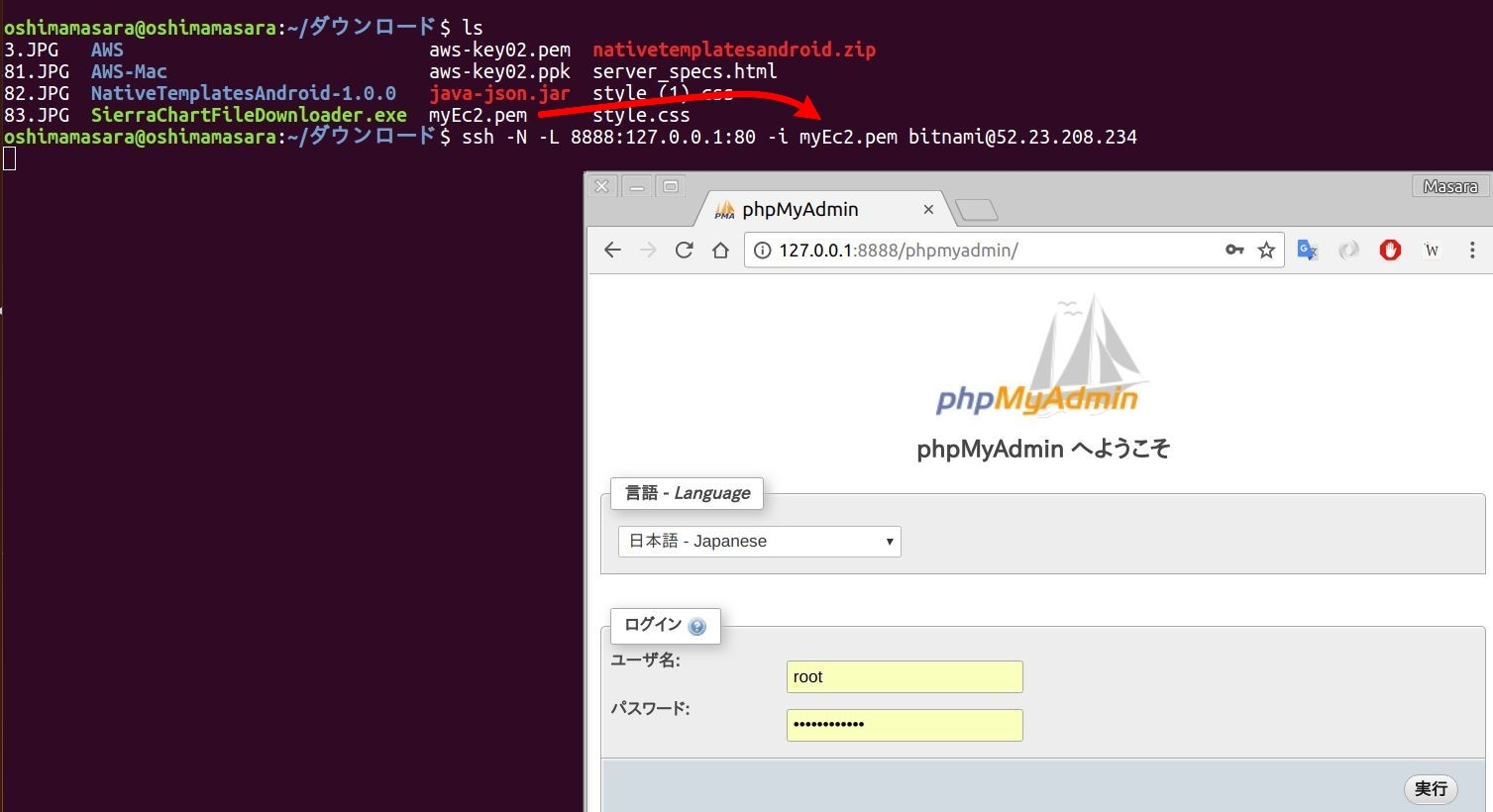Focus the password field

pos(905,725)
